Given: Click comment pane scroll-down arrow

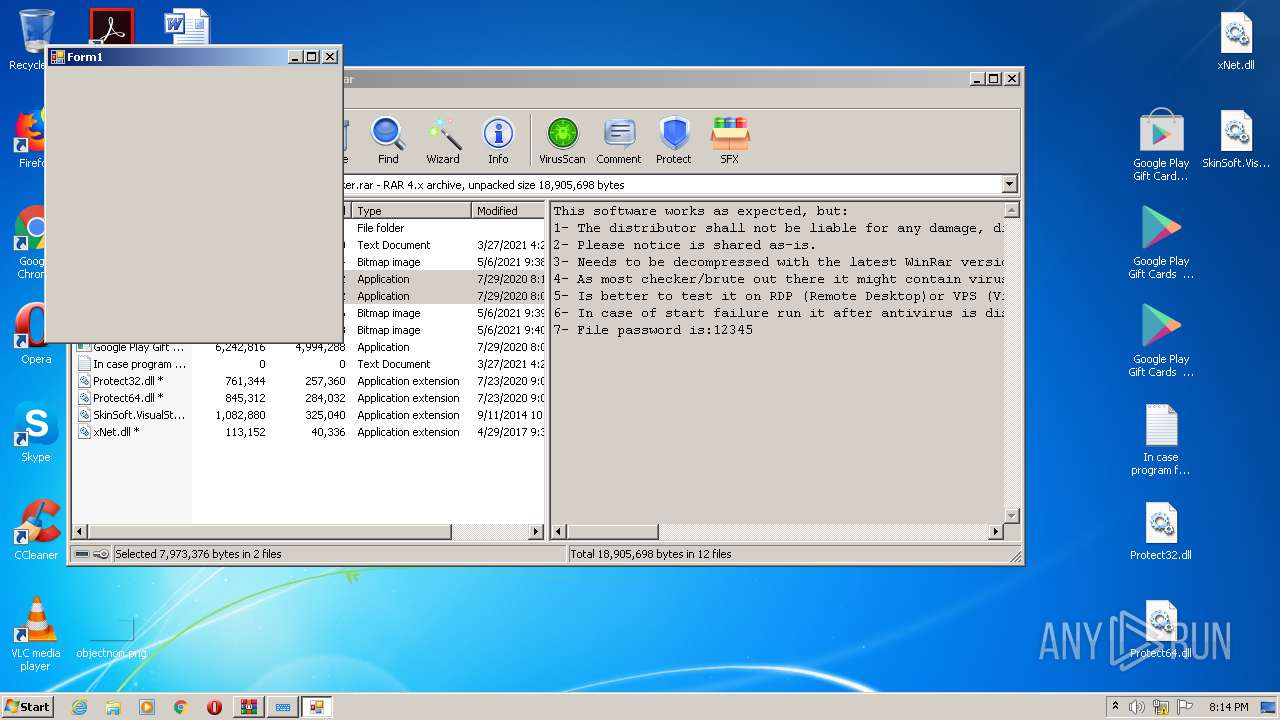Looking at the screenshot, I should (1011, 516).
